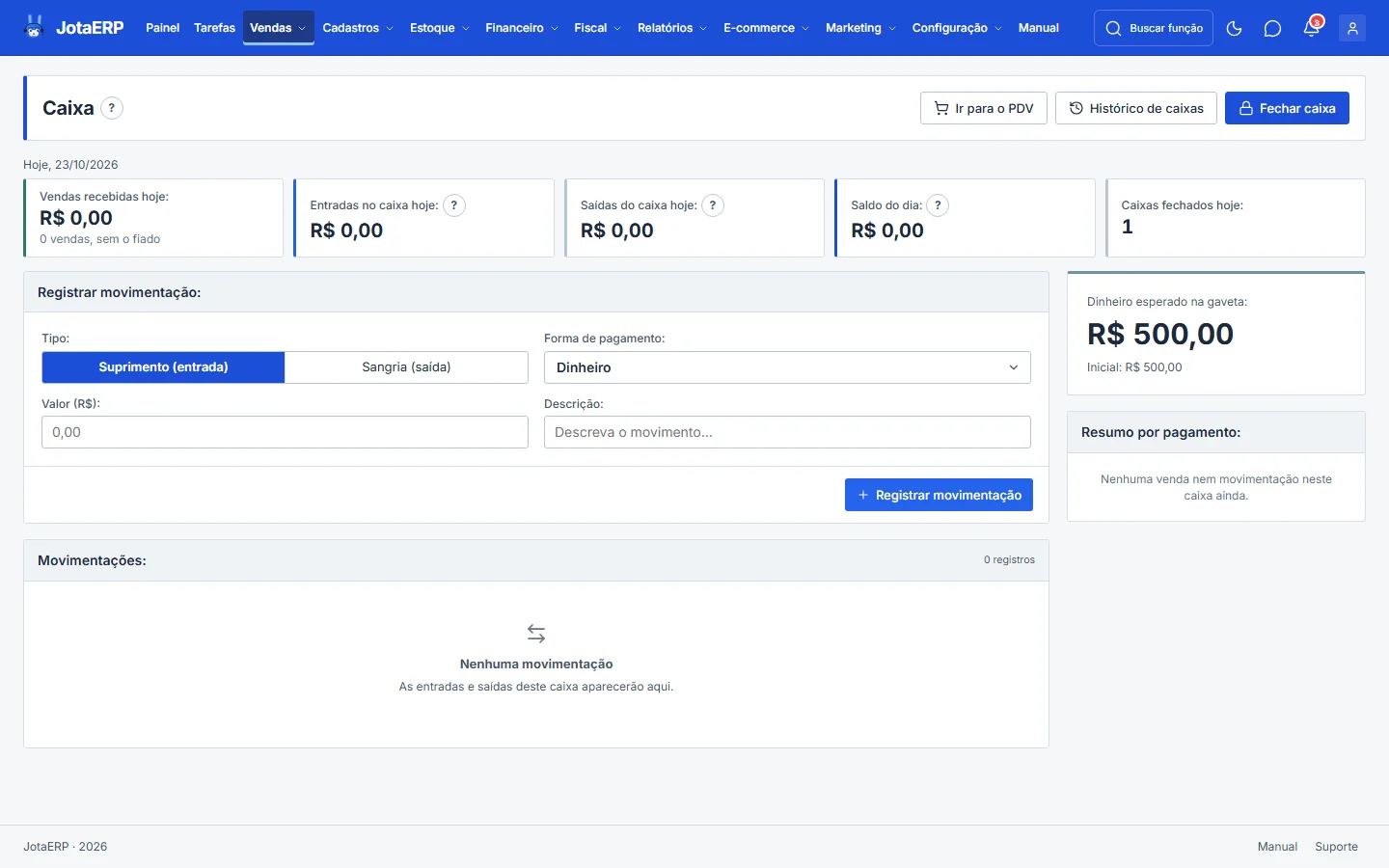Click 'Inicial: R$ 500,00' text
Image resolution: width=1389 pixels, height=868 pixels.
coord(1134,367)
